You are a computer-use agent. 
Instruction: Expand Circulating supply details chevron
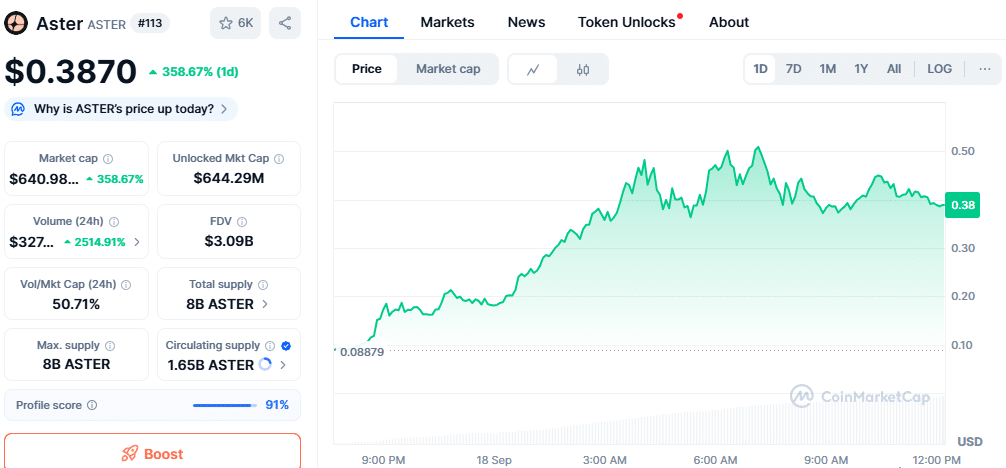(x=283, y=365)
